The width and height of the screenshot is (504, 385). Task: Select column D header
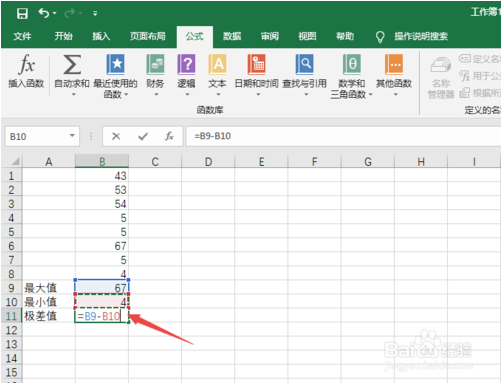pyautogui.click(x=208, y=162)
